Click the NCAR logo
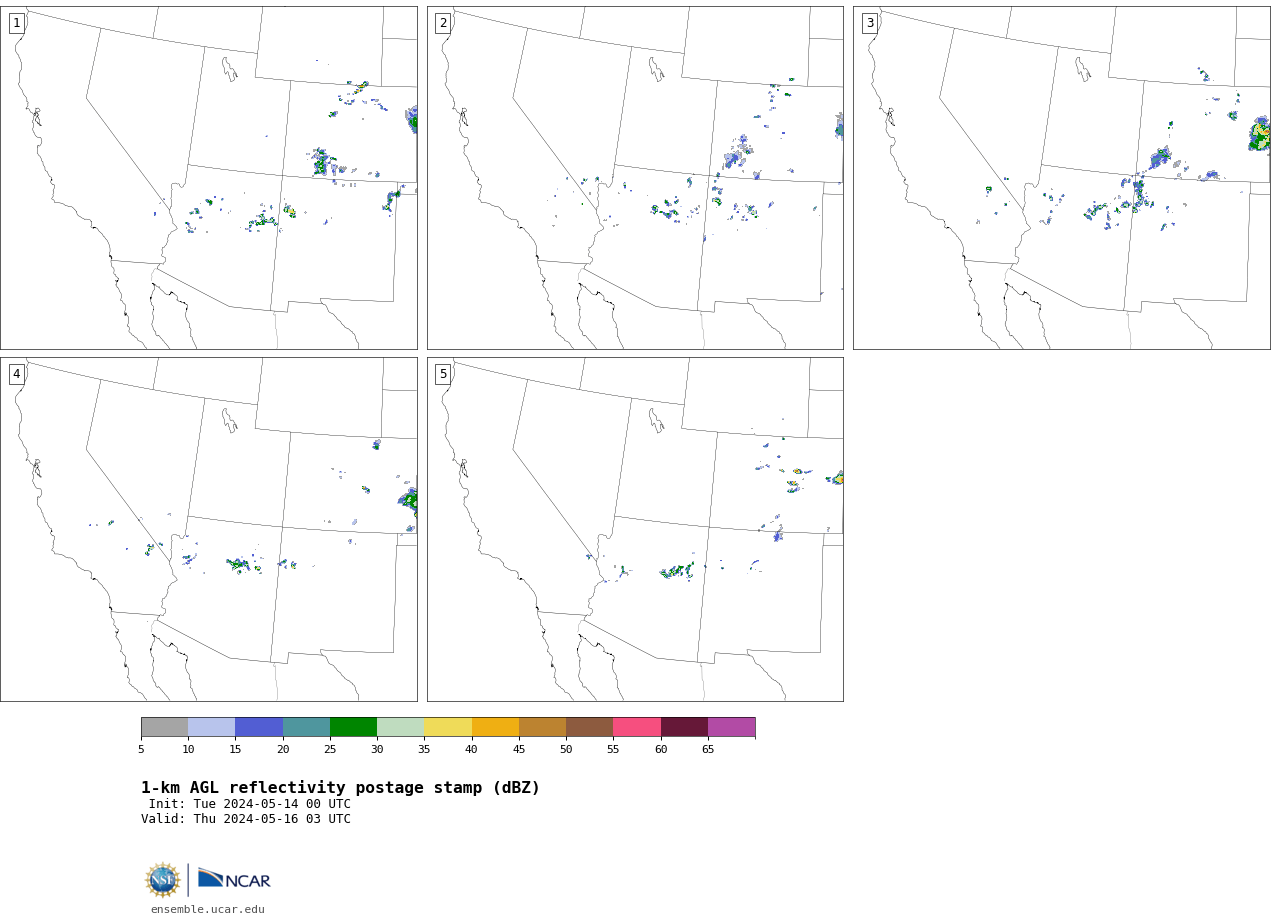The height and width of the screenshot is (920, 1280). click(x=234, y=879)
